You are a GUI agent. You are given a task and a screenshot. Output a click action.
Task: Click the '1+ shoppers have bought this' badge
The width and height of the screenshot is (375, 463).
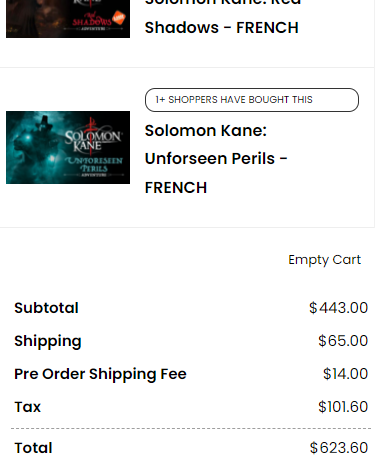pos(252,100)
